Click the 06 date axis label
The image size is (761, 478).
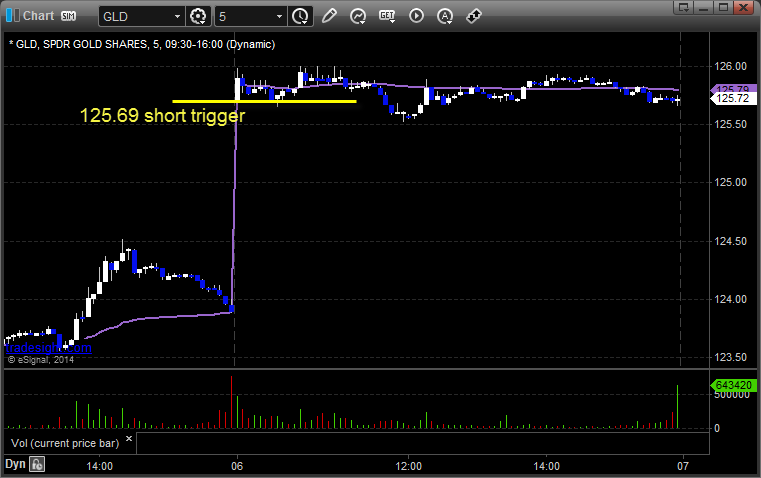point(237,466)
